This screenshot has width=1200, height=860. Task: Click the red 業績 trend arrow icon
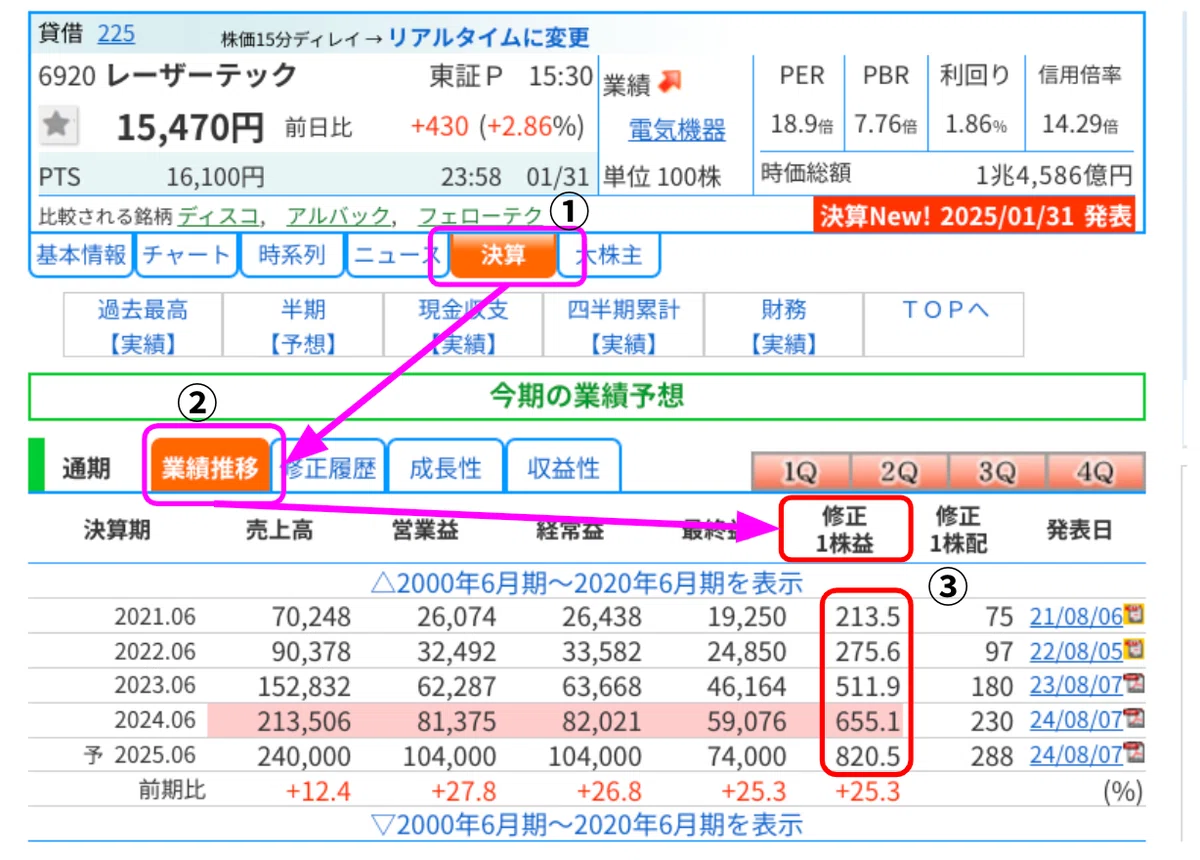(x=670, y=81)
